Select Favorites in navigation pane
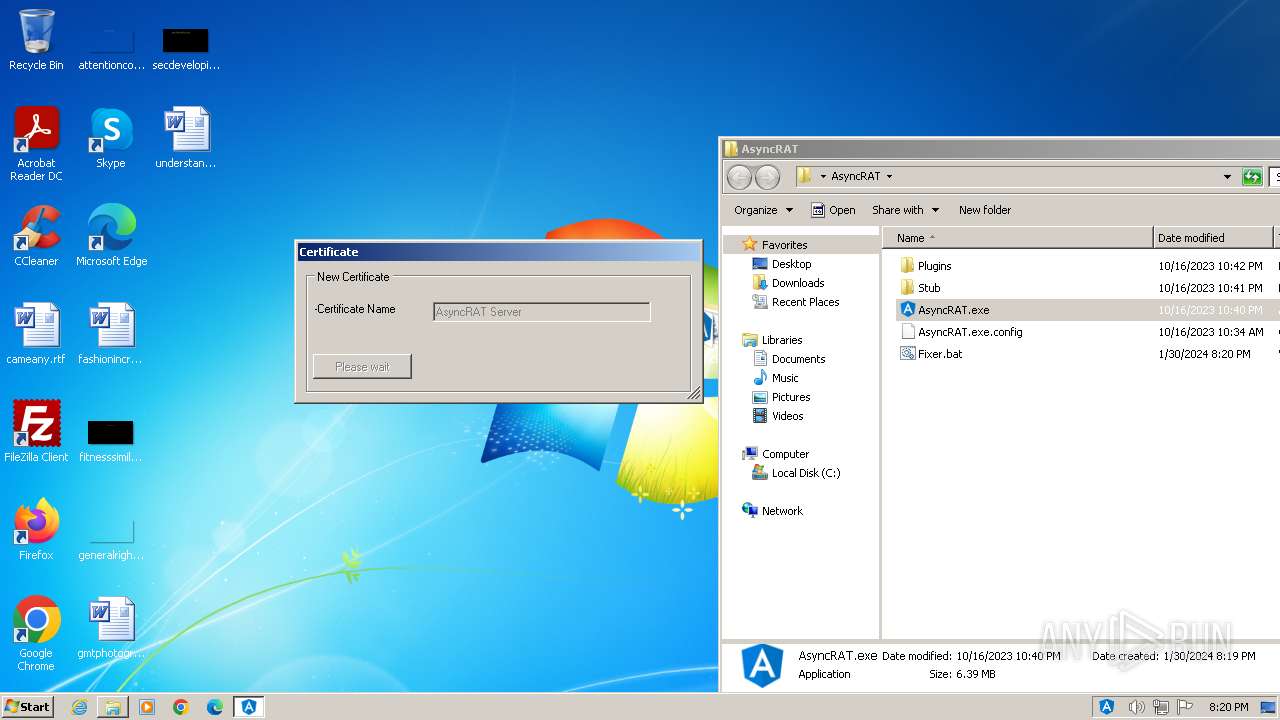The image size is (1280, 720). tap(774, 245)
